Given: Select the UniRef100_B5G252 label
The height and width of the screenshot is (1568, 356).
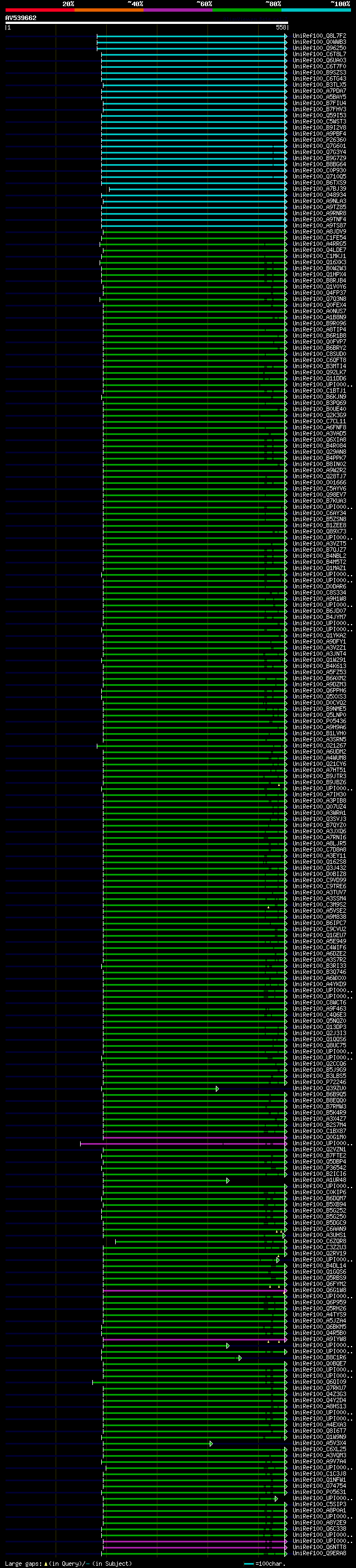Looking at the screenshot, I should coord(319,1211).
